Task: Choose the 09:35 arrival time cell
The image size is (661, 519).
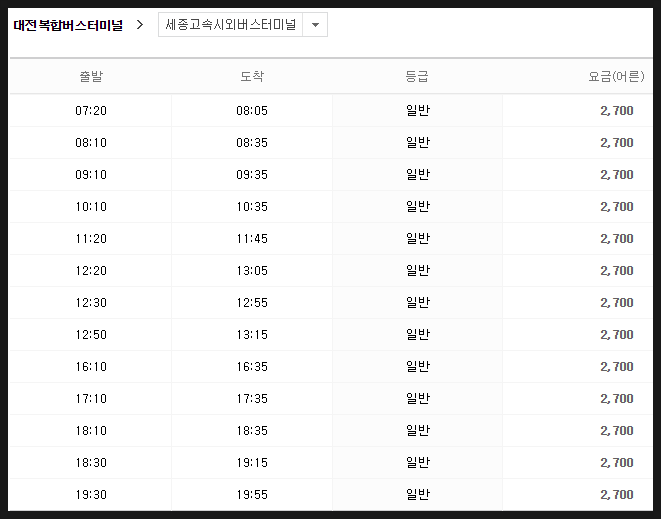Action: click(252, 175)
